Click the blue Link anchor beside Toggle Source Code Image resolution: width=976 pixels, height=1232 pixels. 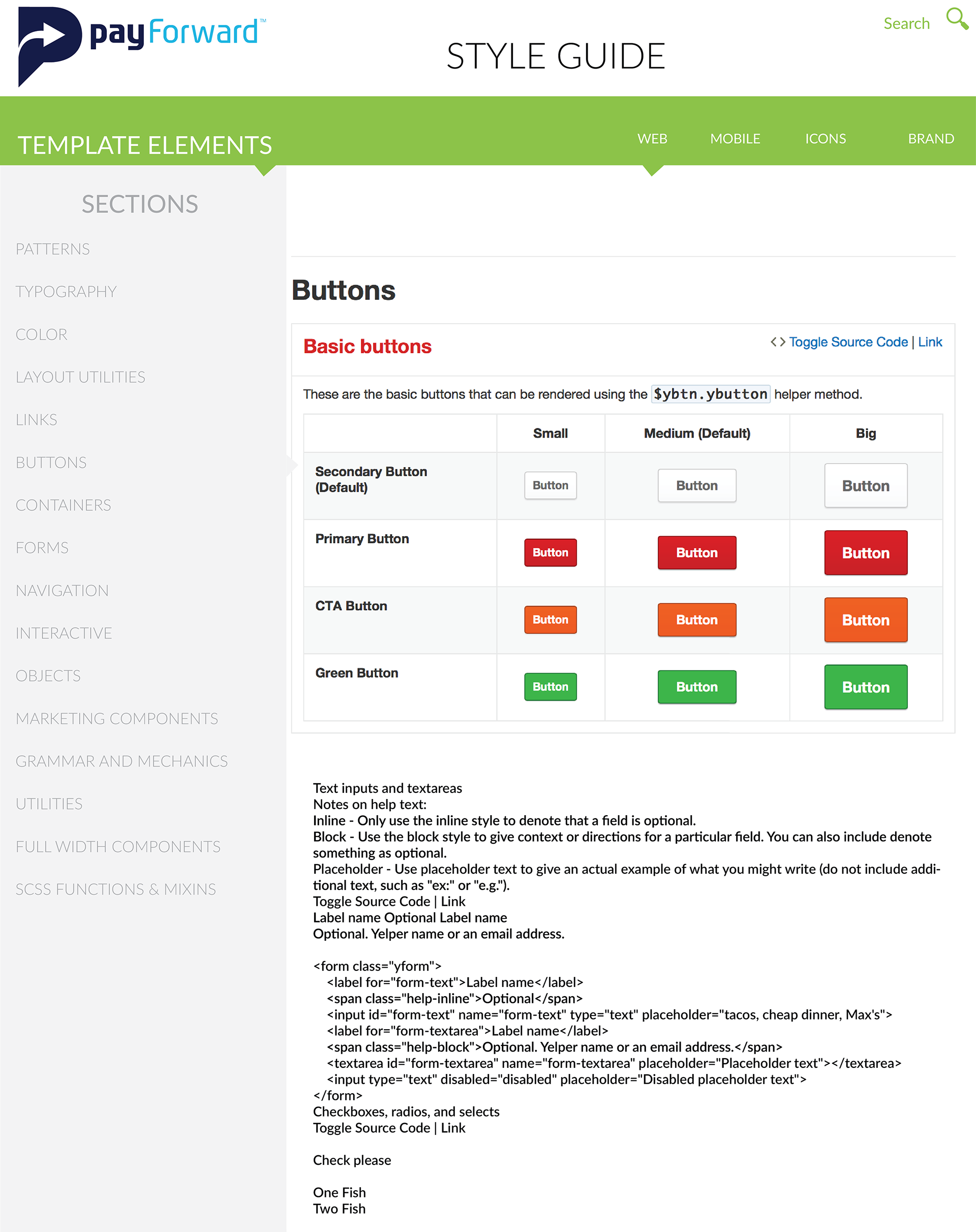930,342
